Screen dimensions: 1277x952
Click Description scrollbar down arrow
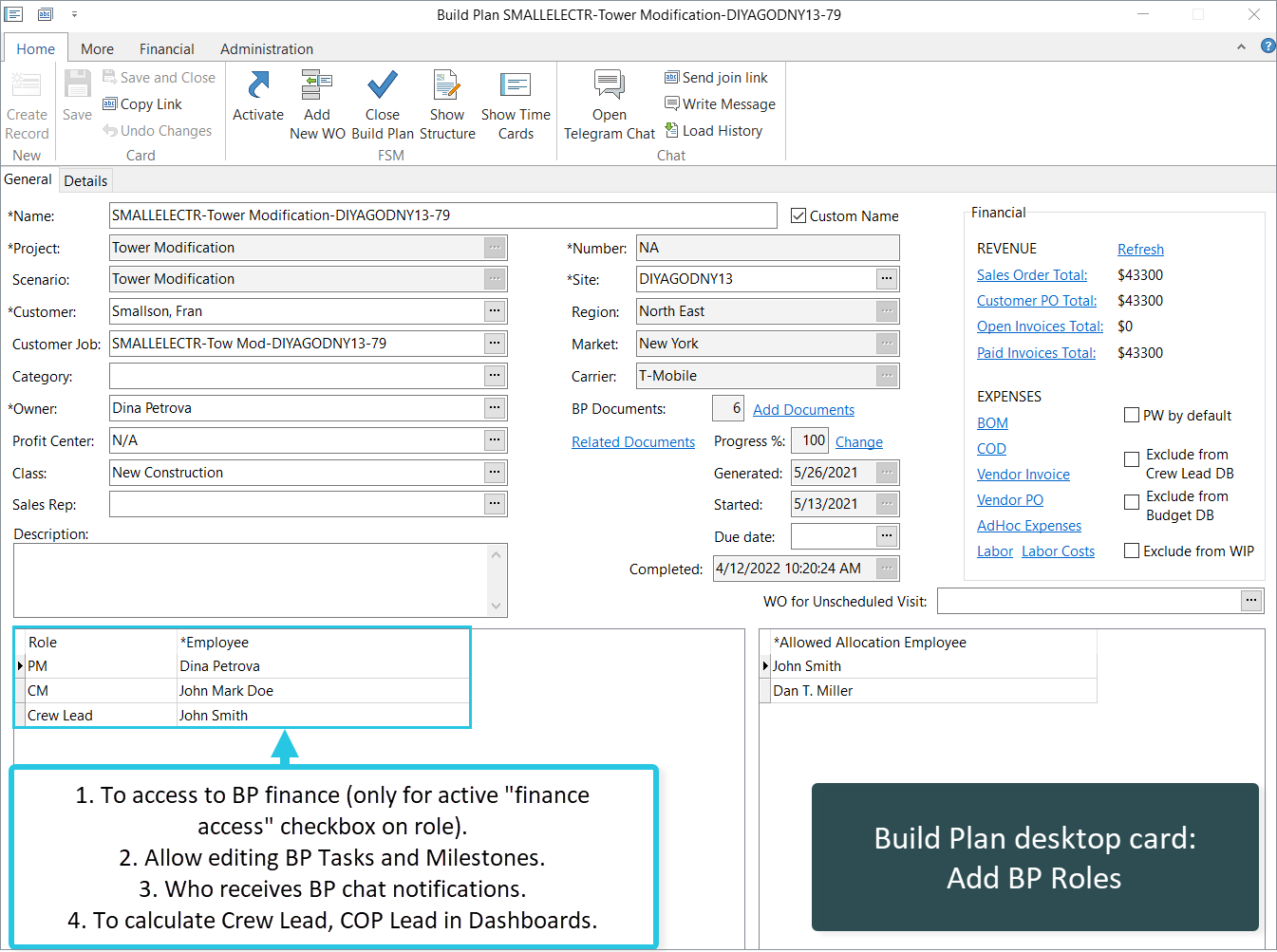click(497, 607)
